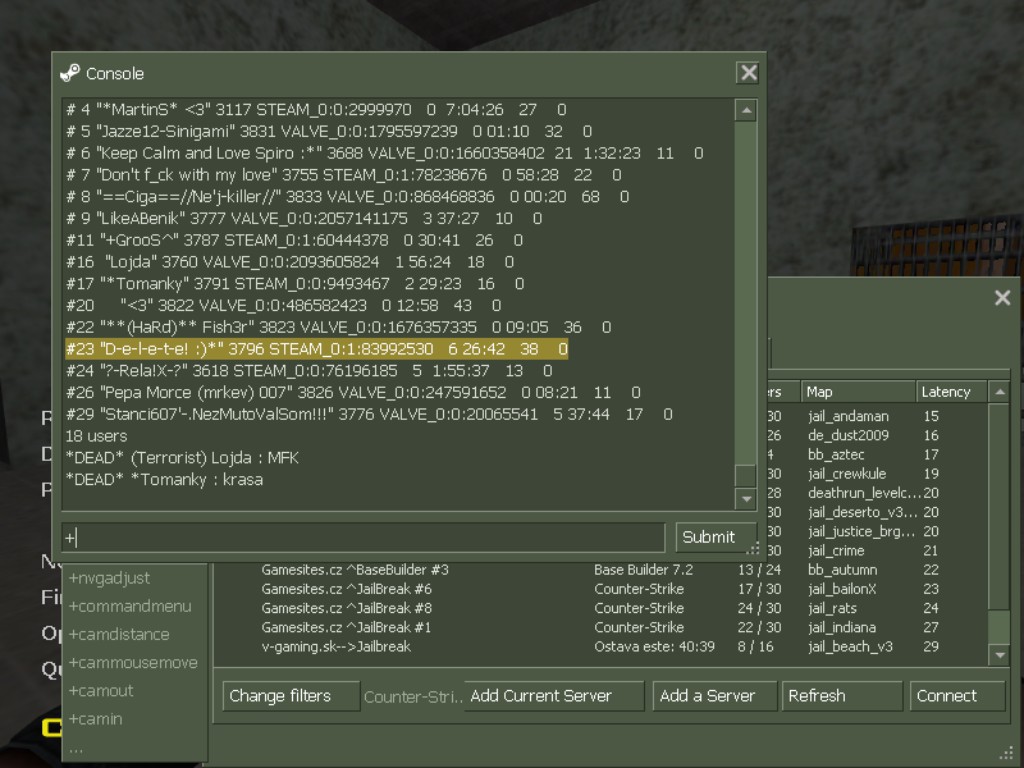Click the console scrollbar up arrow

[x=746, y=110]
